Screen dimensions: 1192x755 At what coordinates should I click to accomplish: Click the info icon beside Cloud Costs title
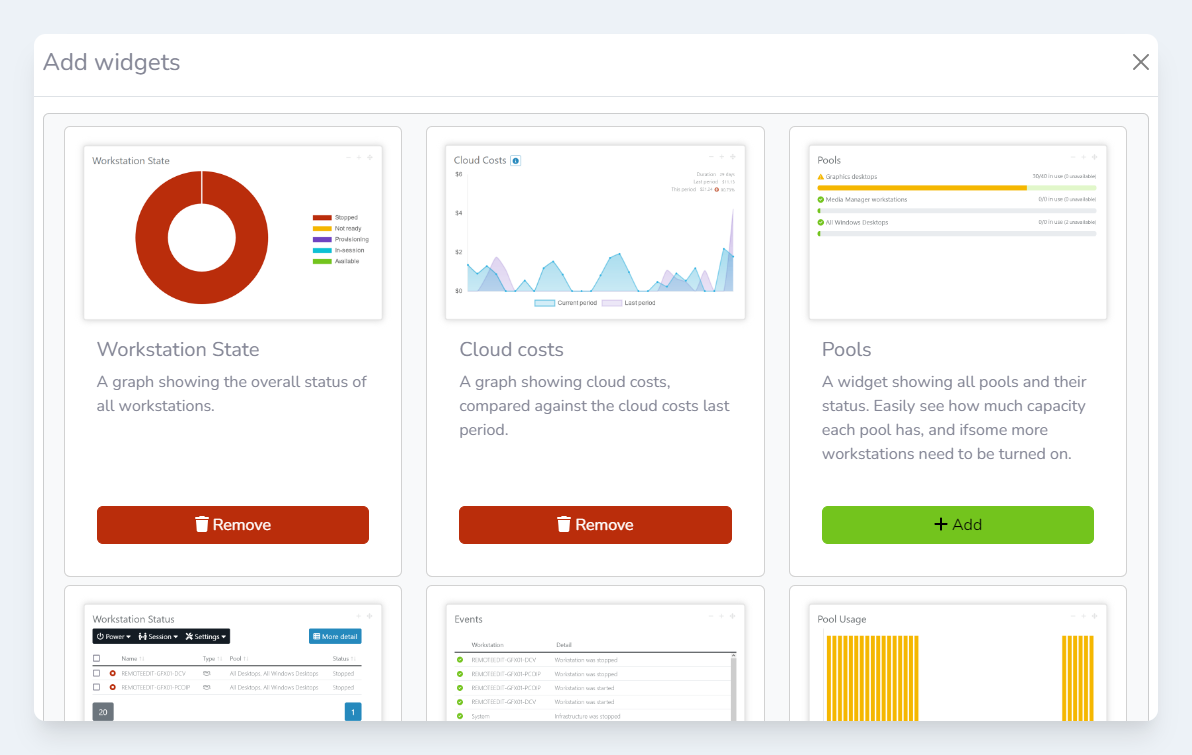pyautogui.click(x=515, y=160)
